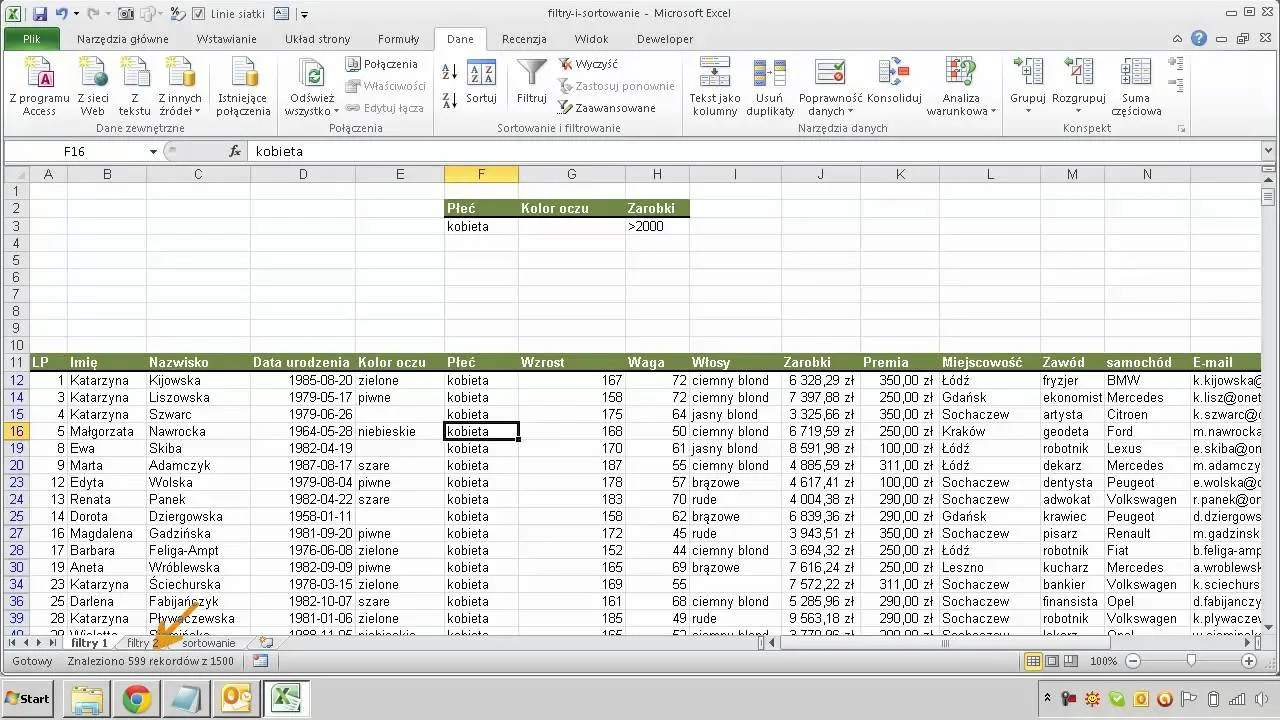
Task: Customize Quick Access Toolbar dropdown
Action: click(304, 14)
